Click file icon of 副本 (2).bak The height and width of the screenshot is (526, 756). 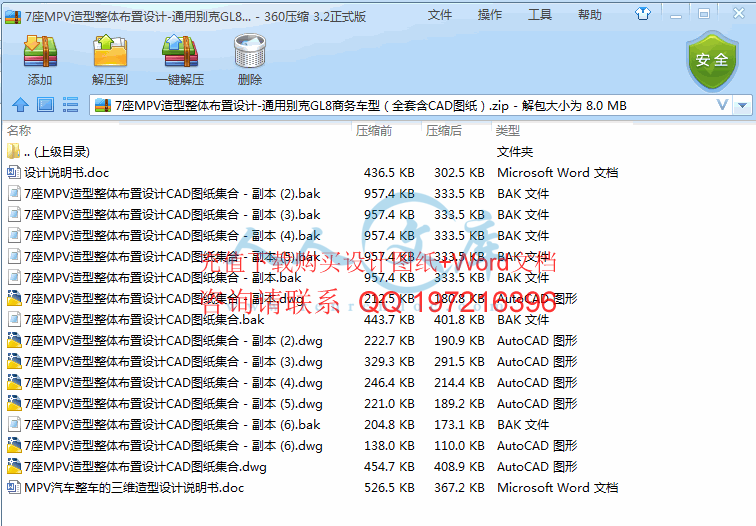[x=14, y=193]
